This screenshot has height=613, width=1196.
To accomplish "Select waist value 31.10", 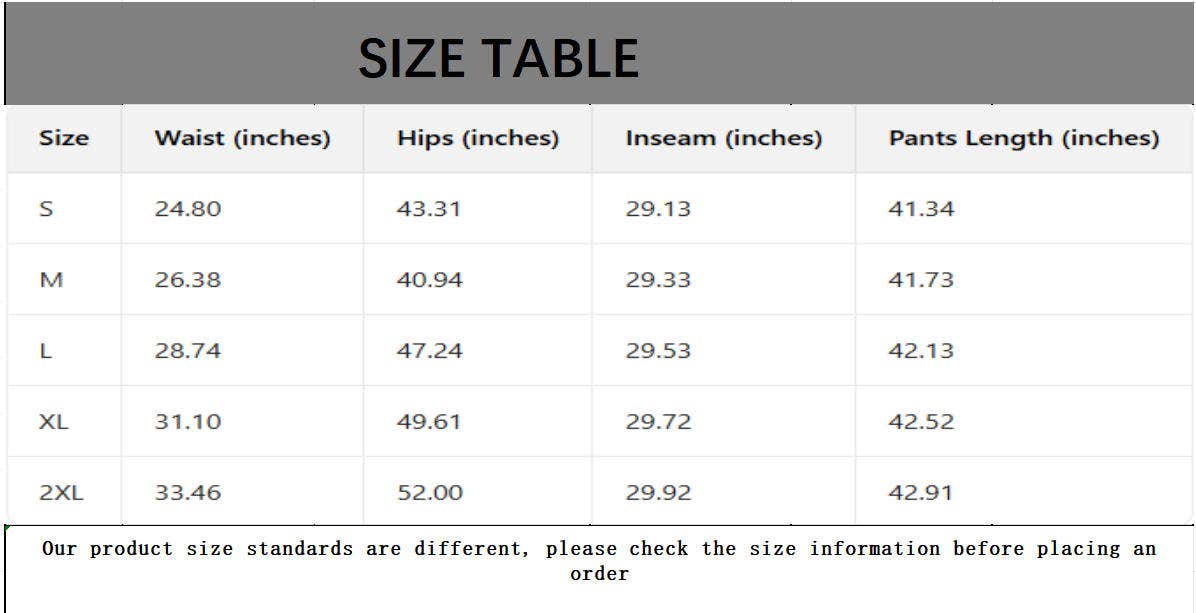I will [188, 422].
